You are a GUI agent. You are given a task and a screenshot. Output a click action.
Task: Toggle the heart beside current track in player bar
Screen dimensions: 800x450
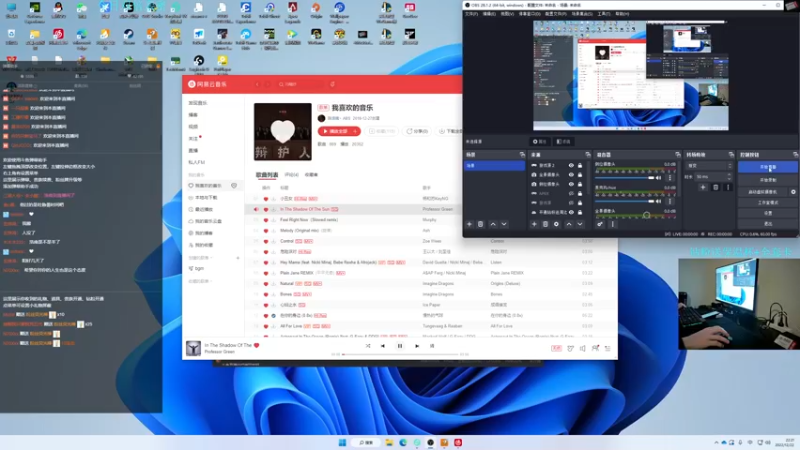tap(257, 345)
